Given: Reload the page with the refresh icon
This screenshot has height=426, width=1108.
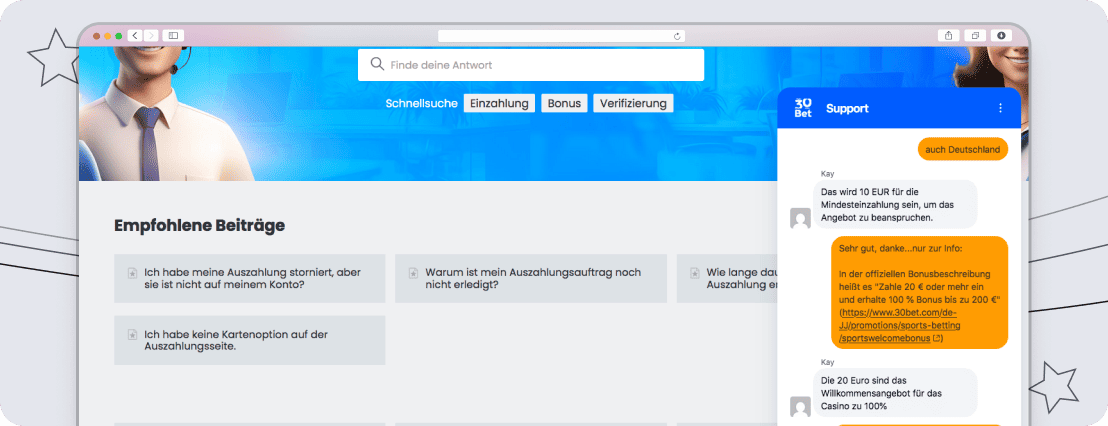Looking at the screenshot, I should 677,36.
